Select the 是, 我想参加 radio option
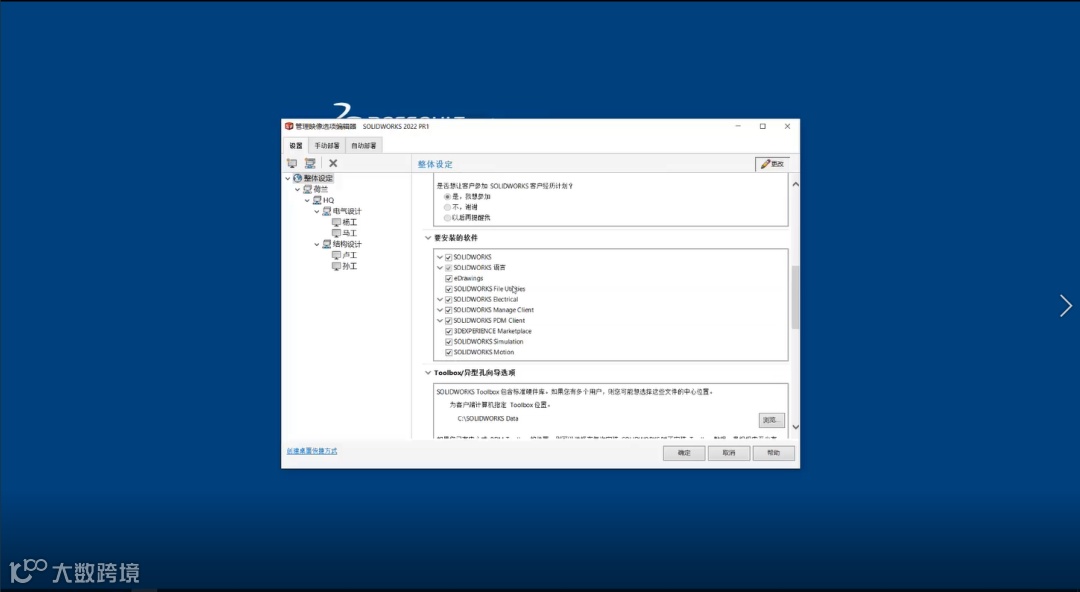Screen dimensions: 1080x592 point(447,196)
